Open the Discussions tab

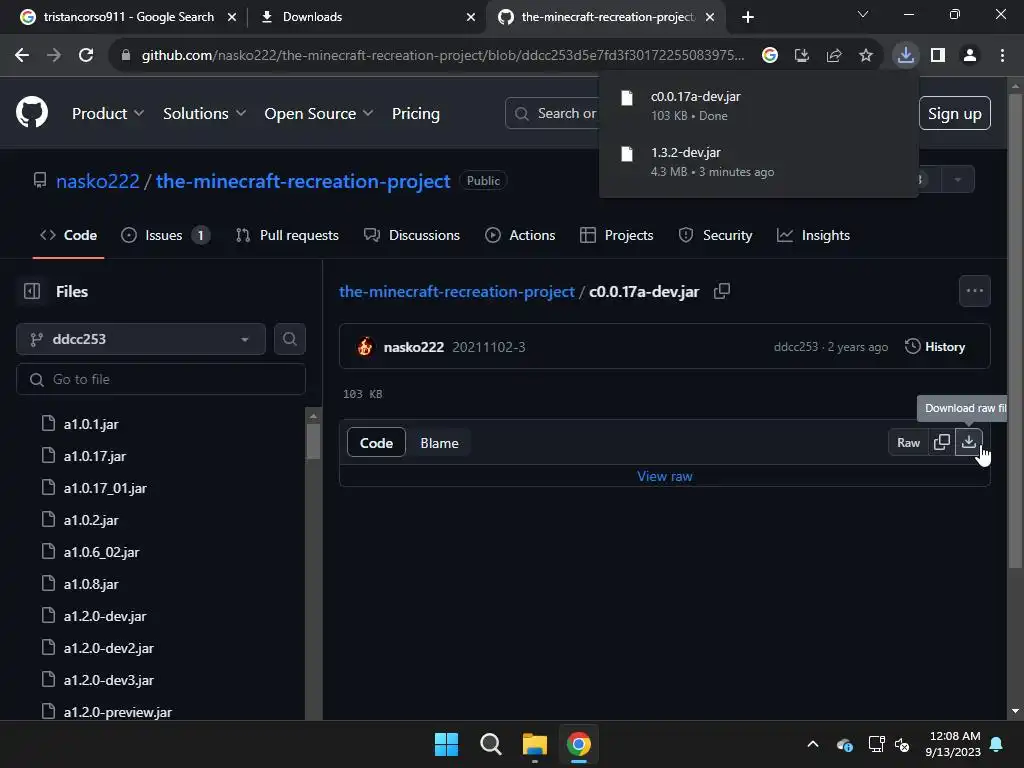[412, 235]
